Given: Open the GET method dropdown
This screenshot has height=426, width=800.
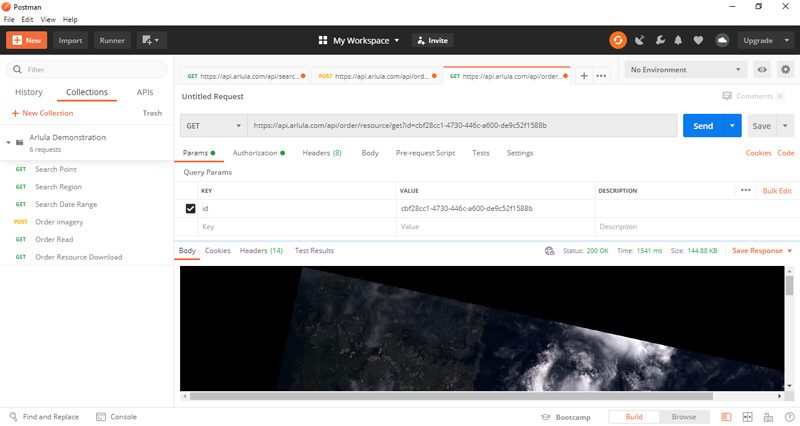Looking at the screenshot, I should click(x=214, y=126).
